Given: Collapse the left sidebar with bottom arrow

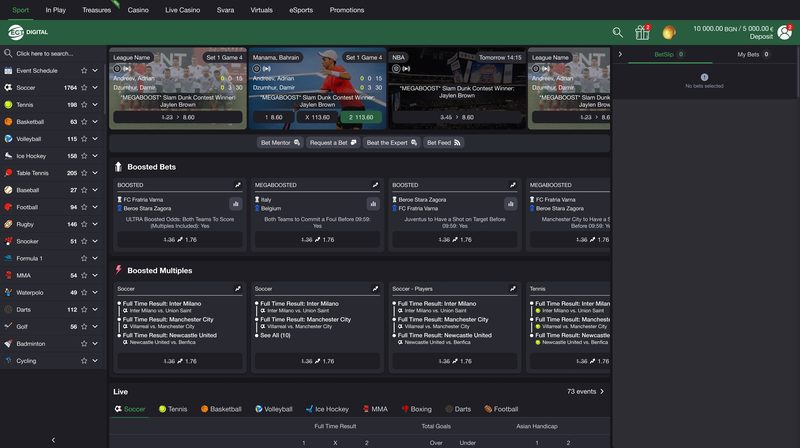Looking at the screenshot, I should point(53,440).
